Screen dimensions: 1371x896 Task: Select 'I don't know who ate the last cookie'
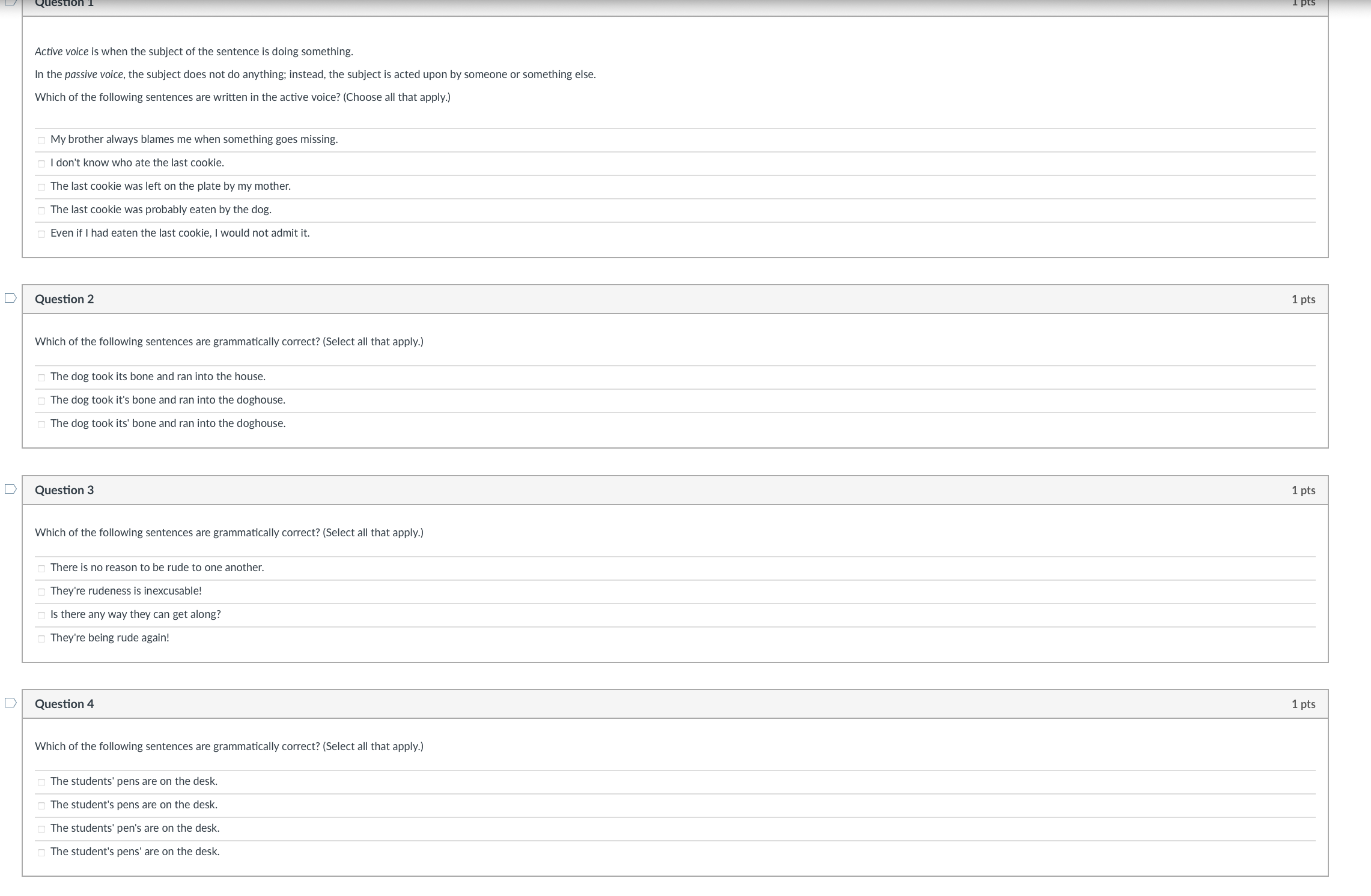coord(42,163)
